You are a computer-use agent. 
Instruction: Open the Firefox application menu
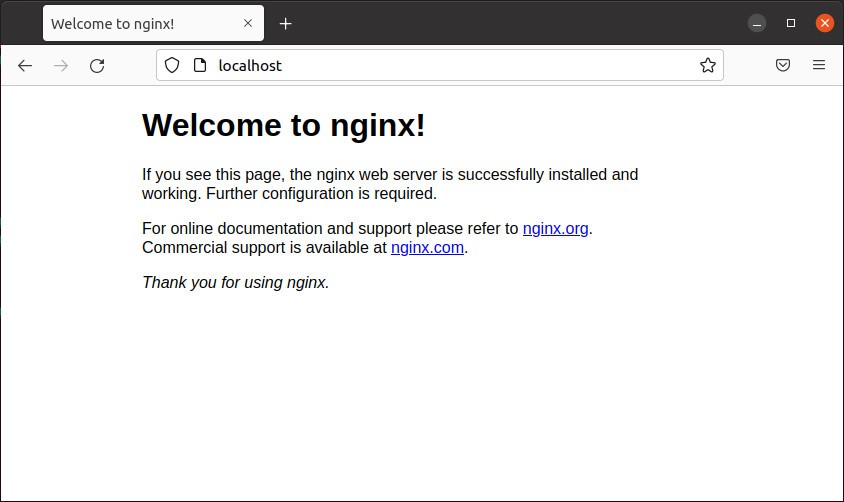pyautogui.click(x=819, y=65)
